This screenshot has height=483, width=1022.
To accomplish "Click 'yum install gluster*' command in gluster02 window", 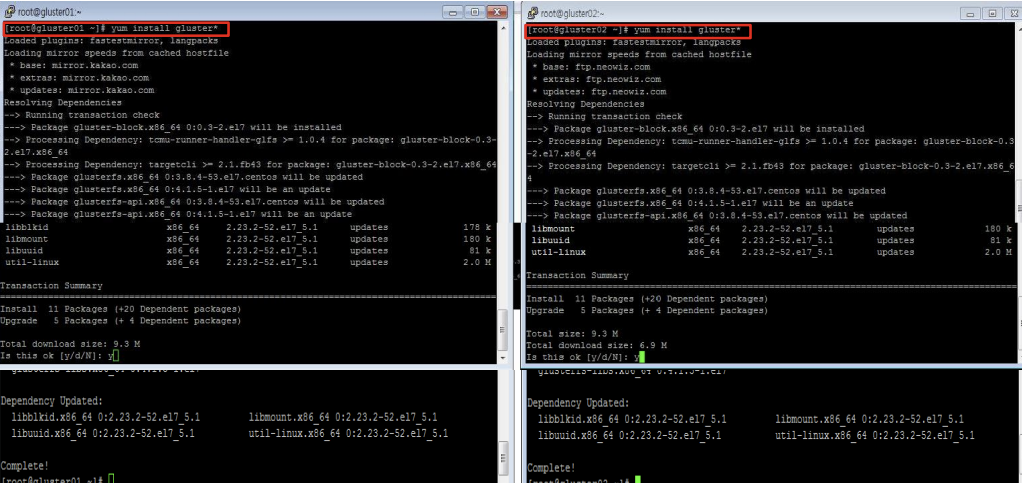I will point(687,30).
